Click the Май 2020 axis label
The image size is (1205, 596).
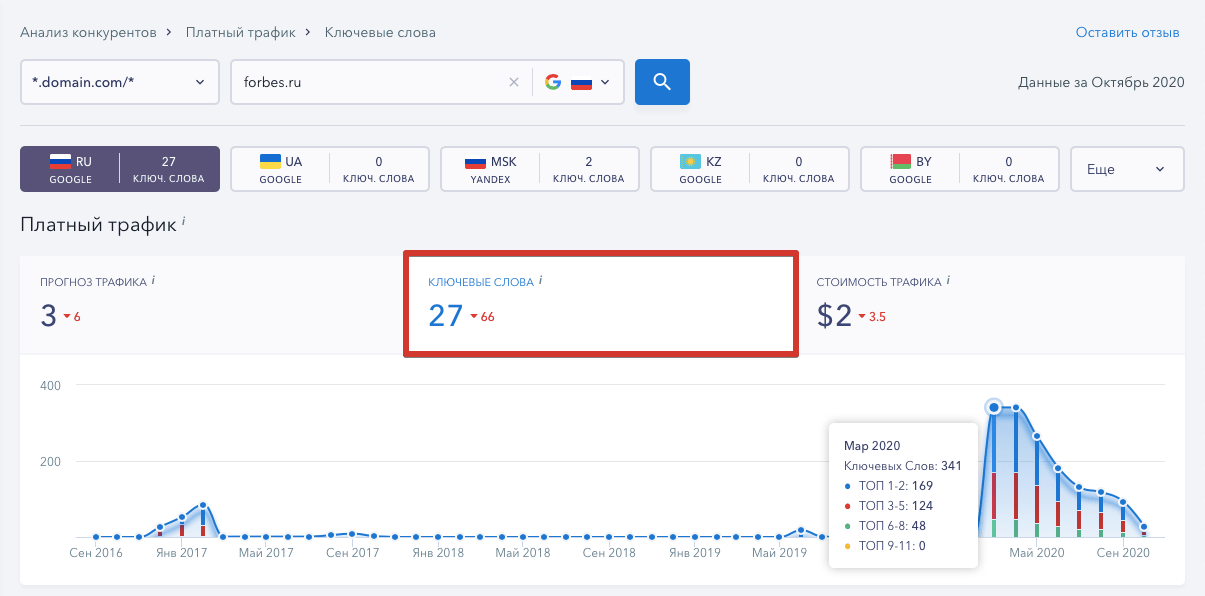[1037, 552]
